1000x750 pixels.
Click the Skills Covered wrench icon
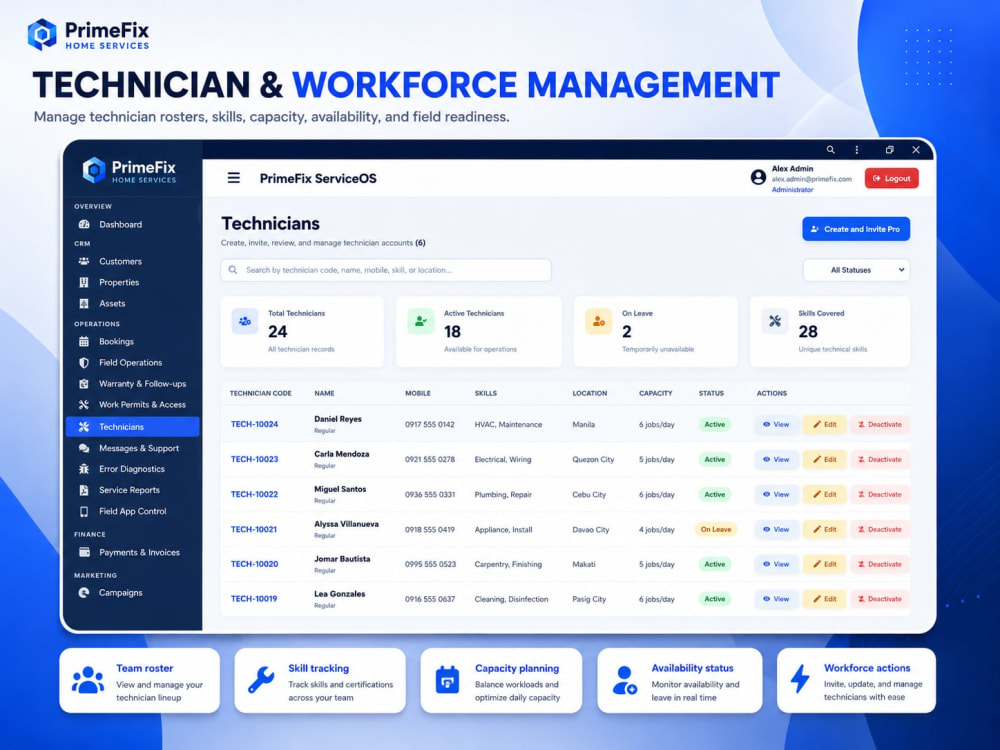pyautogui.click(x=775, y=321)
